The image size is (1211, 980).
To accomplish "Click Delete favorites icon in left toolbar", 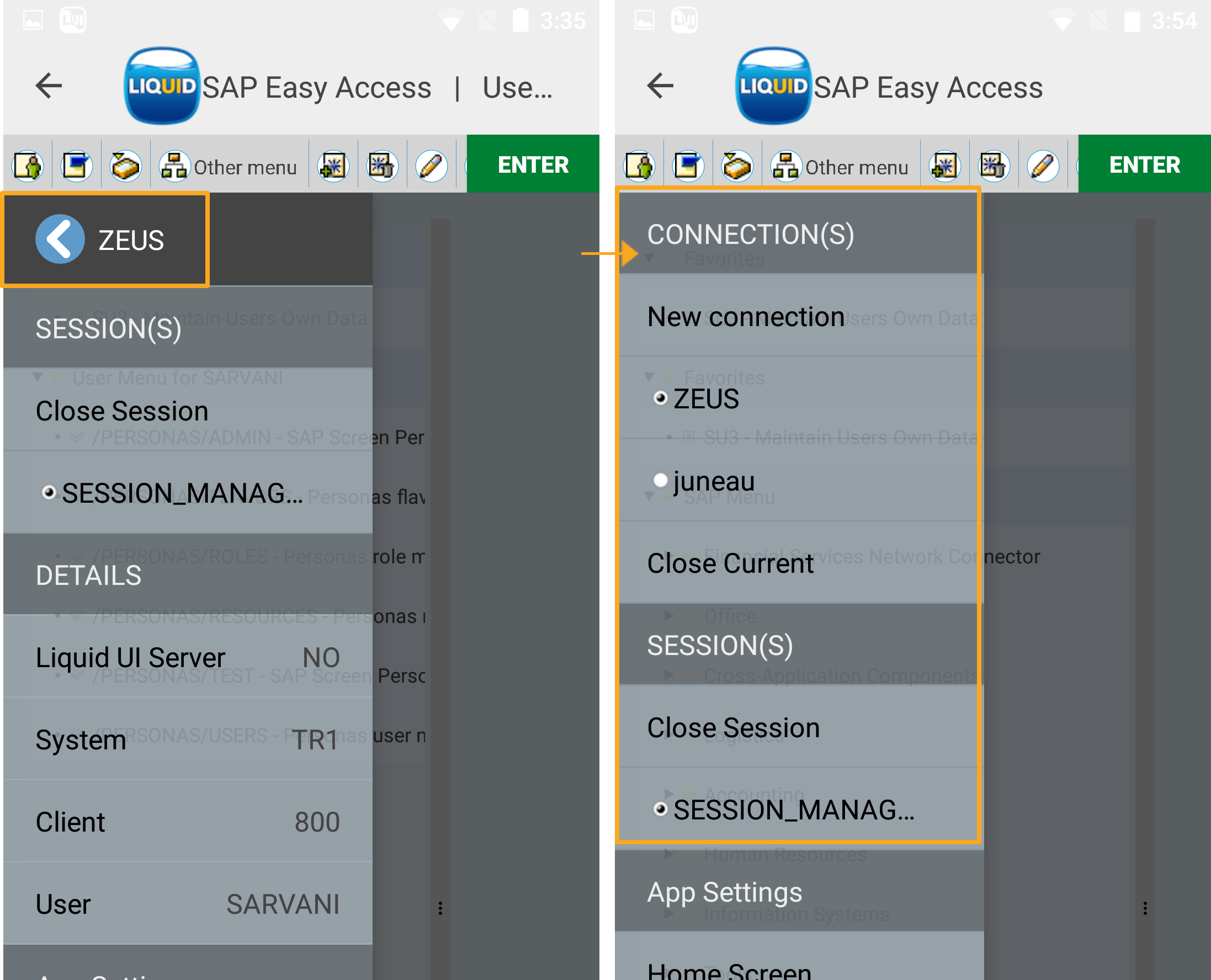I will [x=382, y=166].
